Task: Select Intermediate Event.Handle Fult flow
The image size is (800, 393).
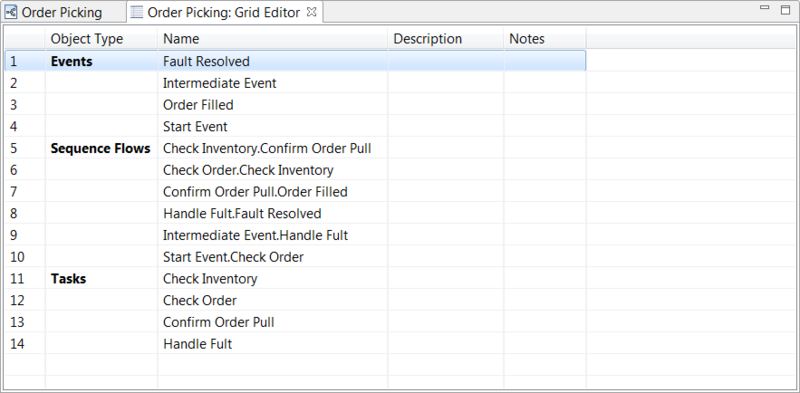Action: 272,235
